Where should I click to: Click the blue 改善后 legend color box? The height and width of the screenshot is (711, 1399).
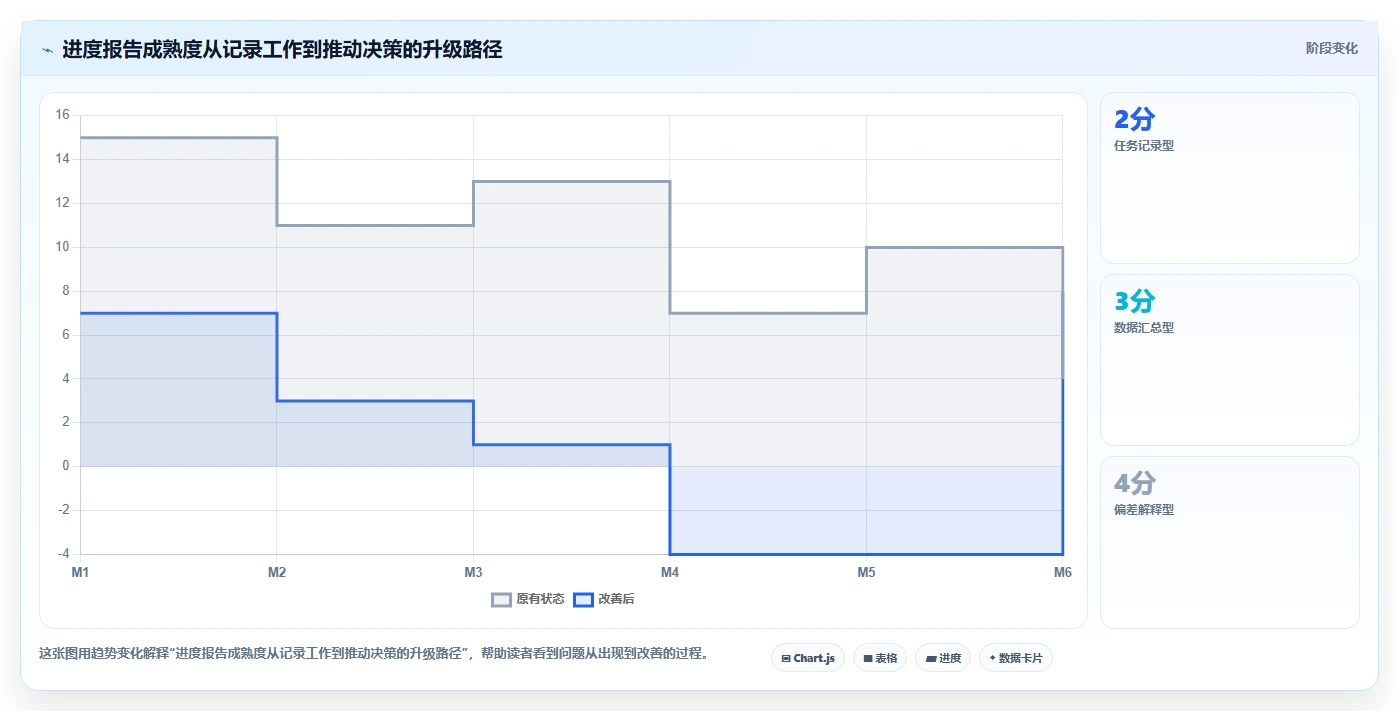[x=583, y=599]
